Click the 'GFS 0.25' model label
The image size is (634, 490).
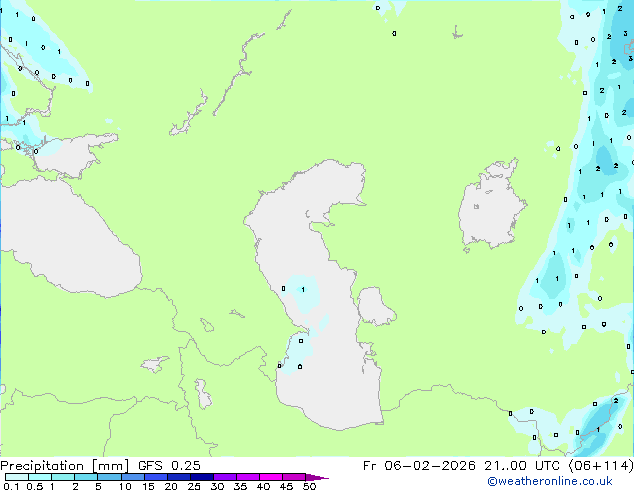coord(169,466)
